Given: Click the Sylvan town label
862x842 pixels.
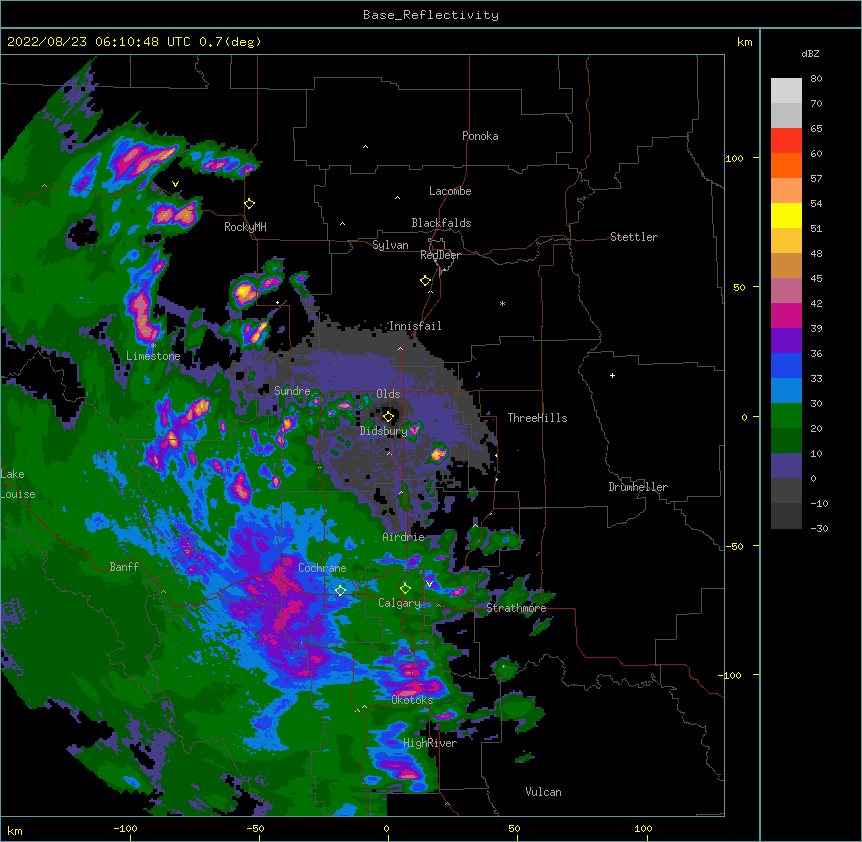Looking at the screenshot, I should pos(390,245).
